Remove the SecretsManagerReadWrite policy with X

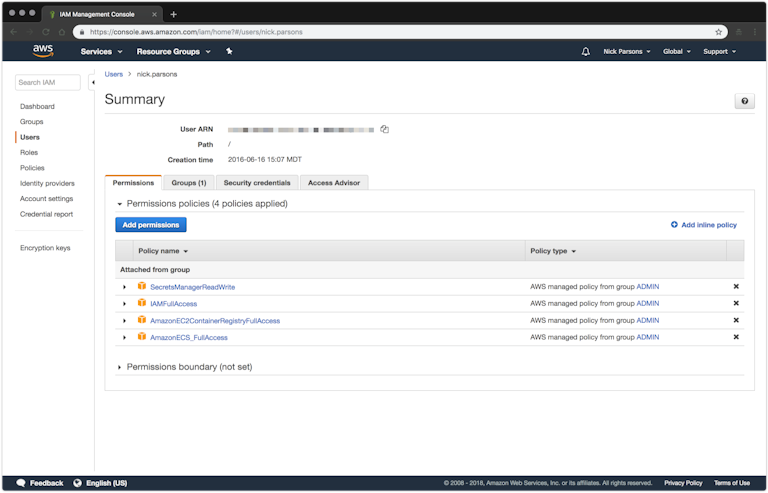coord(736,286)
